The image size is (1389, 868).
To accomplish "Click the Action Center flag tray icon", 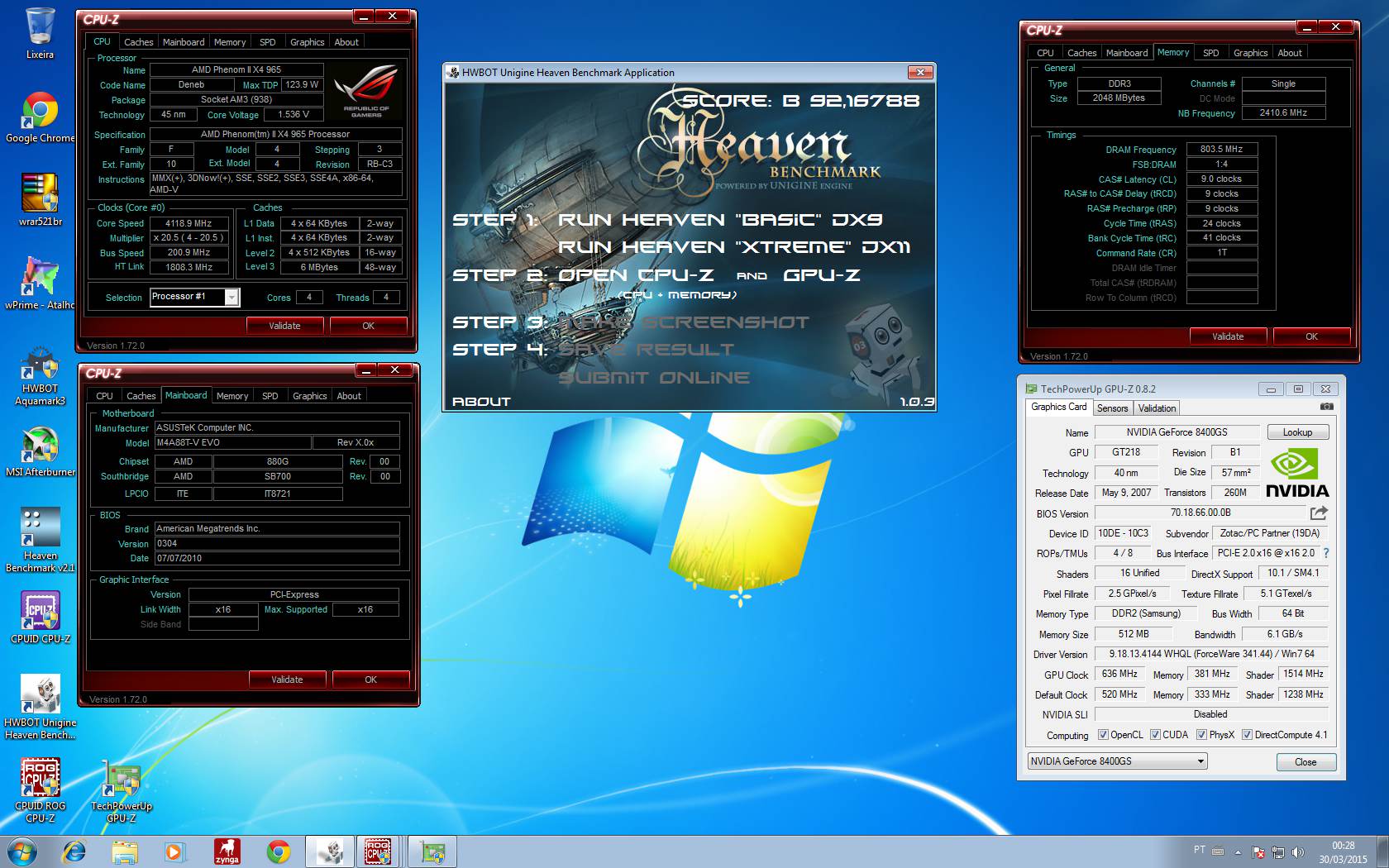I will (1258, 852).
